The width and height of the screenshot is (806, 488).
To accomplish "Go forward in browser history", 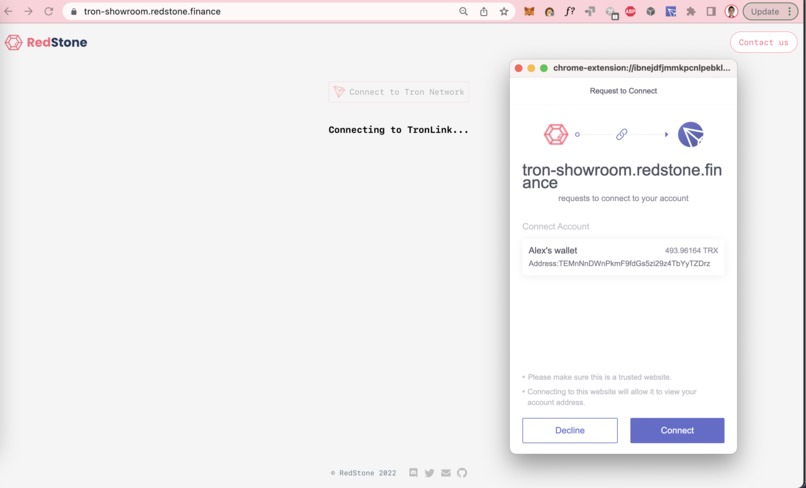I will [x=28, y=11].
